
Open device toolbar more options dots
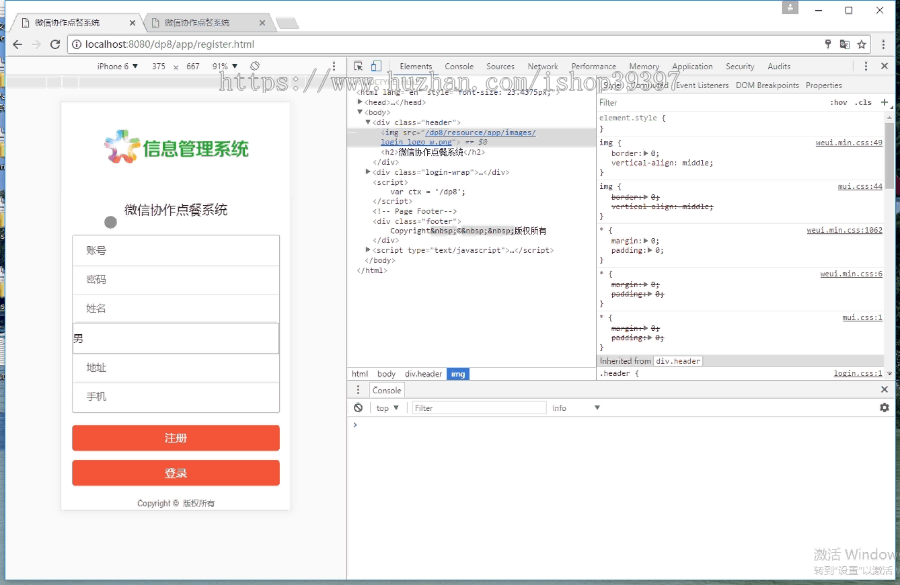tap(334, 66)
